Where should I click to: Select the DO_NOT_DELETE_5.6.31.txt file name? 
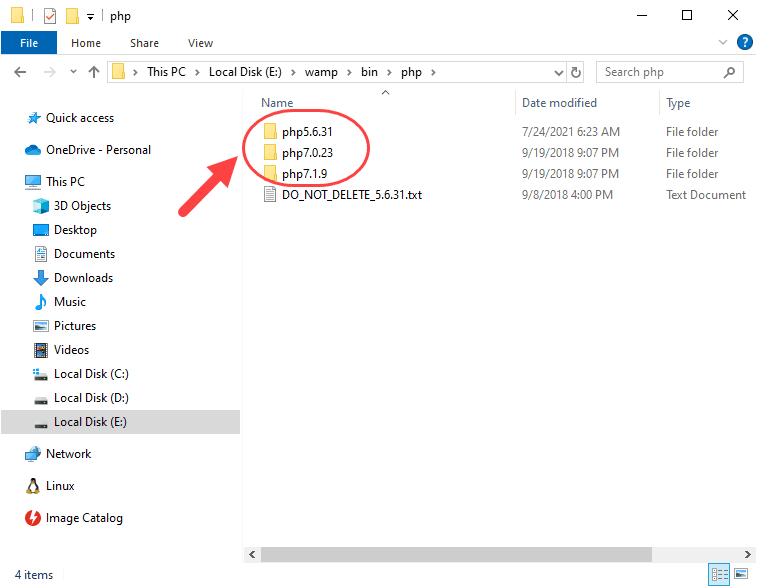pyautogui.click(x=352, y=195)
